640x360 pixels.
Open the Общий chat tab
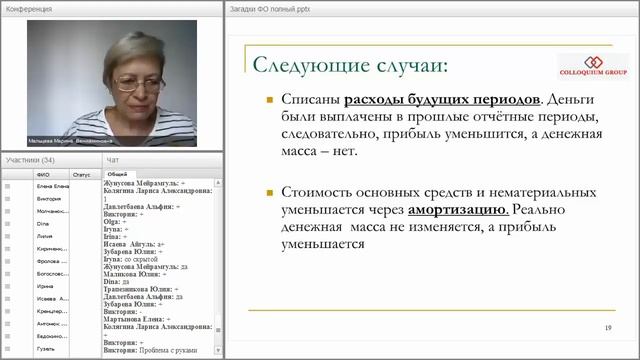click(118, 174)
